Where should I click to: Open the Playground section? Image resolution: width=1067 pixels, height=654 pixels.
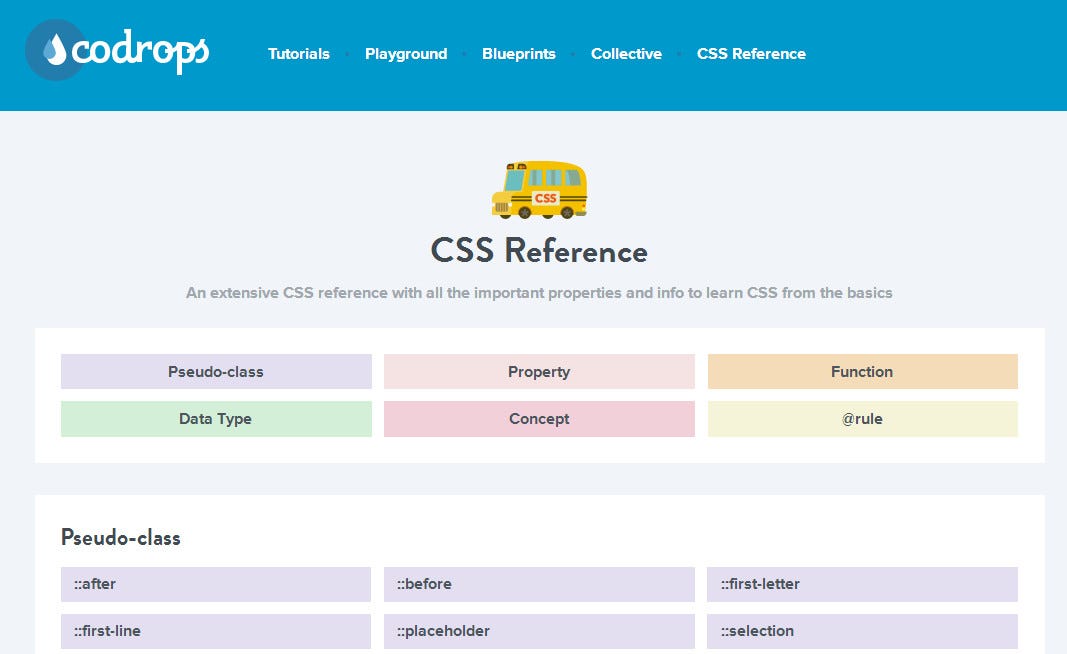coord(406,54)
